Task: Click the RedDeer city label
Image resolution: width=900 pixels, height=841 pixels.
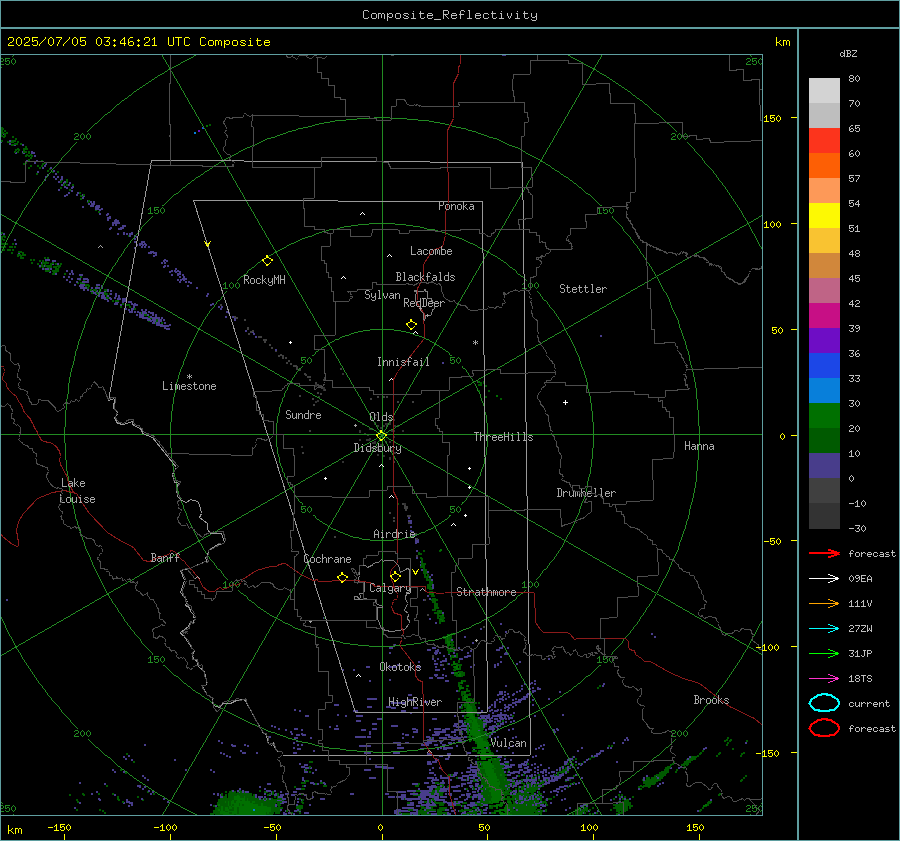Action: click(x=424, y=303)
